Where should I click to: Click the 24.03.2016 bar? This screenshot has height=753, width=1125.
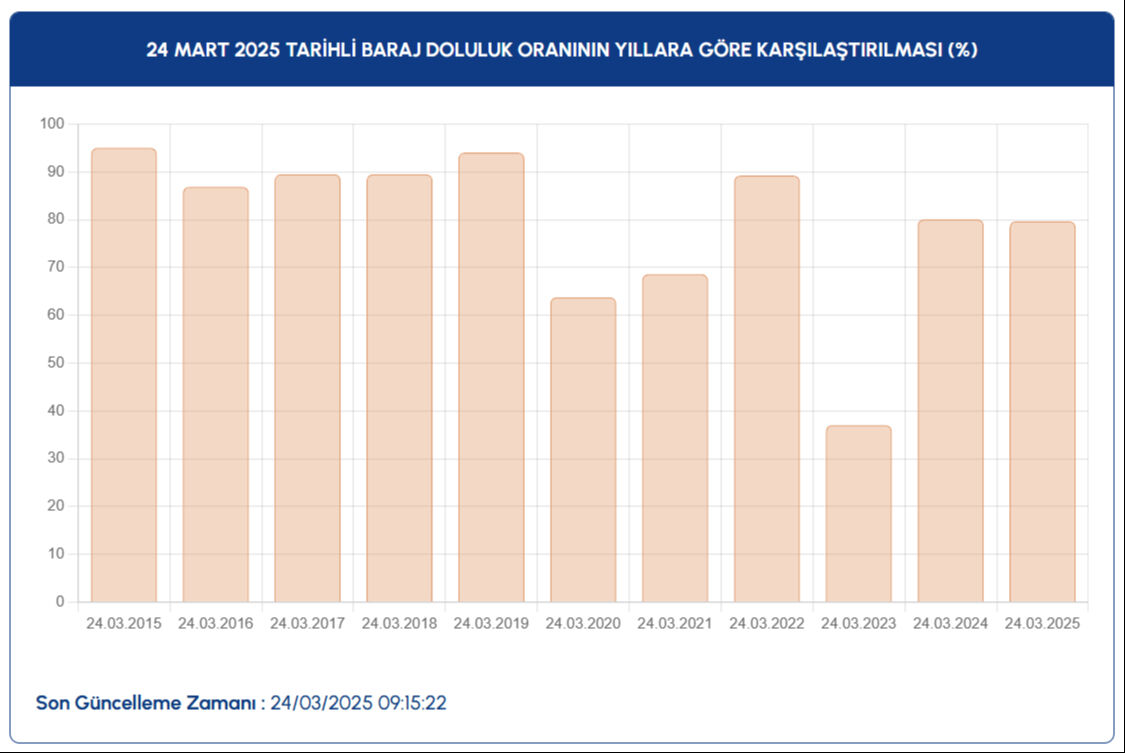point(213,390)
